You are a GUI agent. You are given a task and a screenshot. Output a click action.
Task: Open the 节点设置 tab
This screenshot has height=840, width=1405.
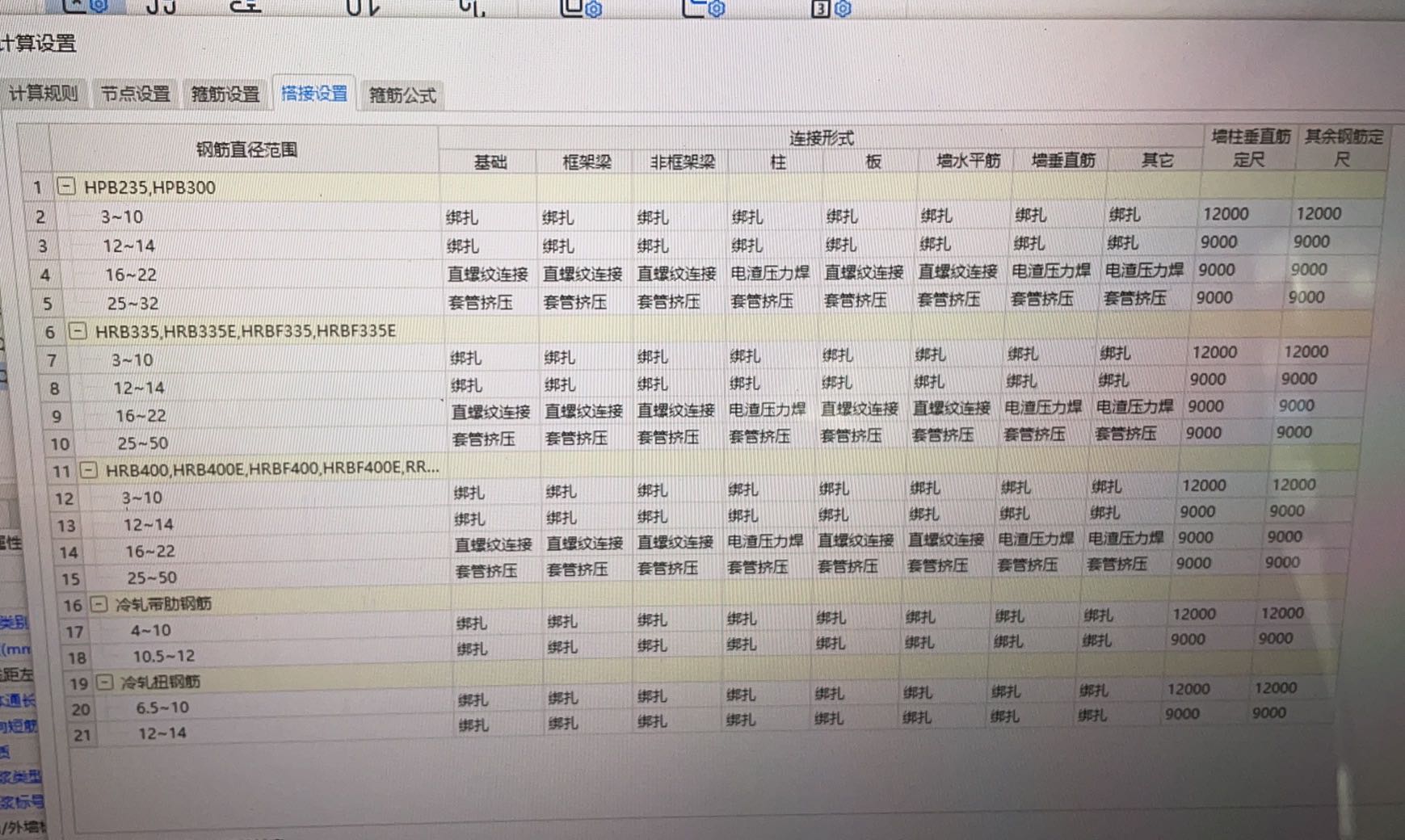click(x=135, y=94)
